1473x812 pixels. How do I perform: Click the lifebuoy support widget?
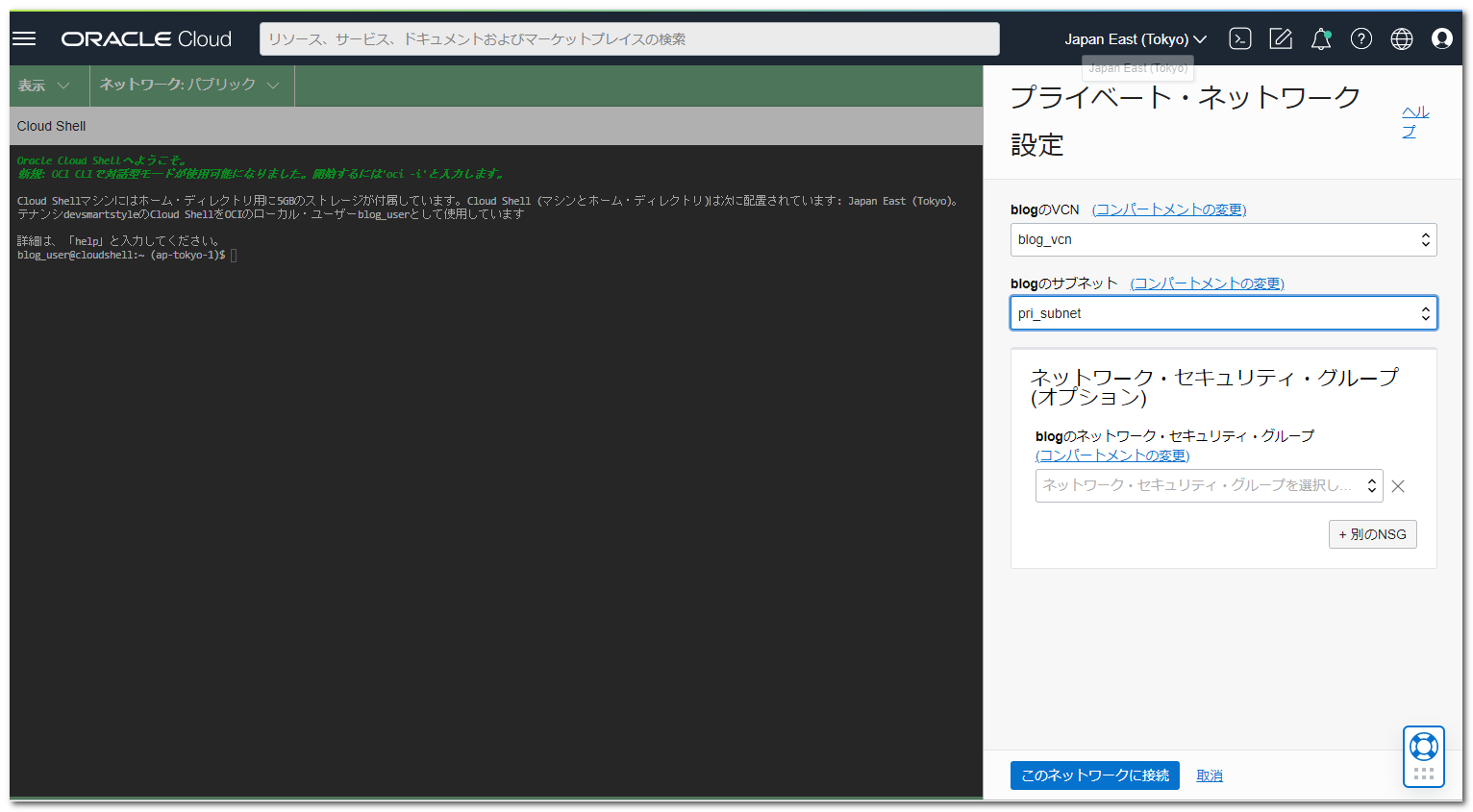[1424, 746]
